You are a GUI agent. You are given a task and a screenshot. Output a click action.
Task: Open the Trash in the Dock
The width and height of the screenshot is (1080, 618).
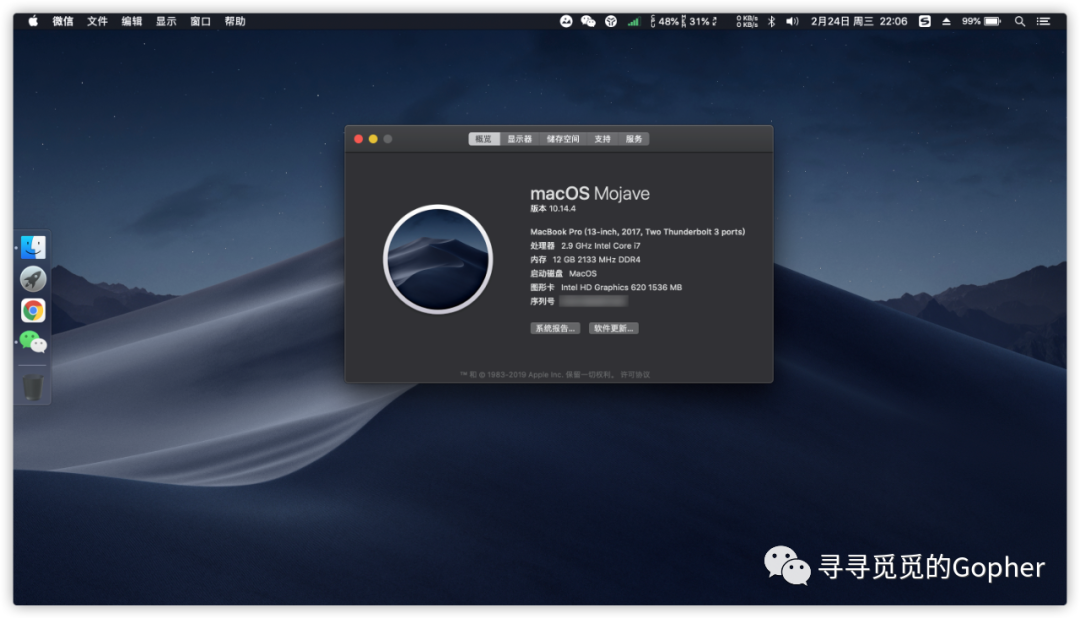[x=33, y=387]
